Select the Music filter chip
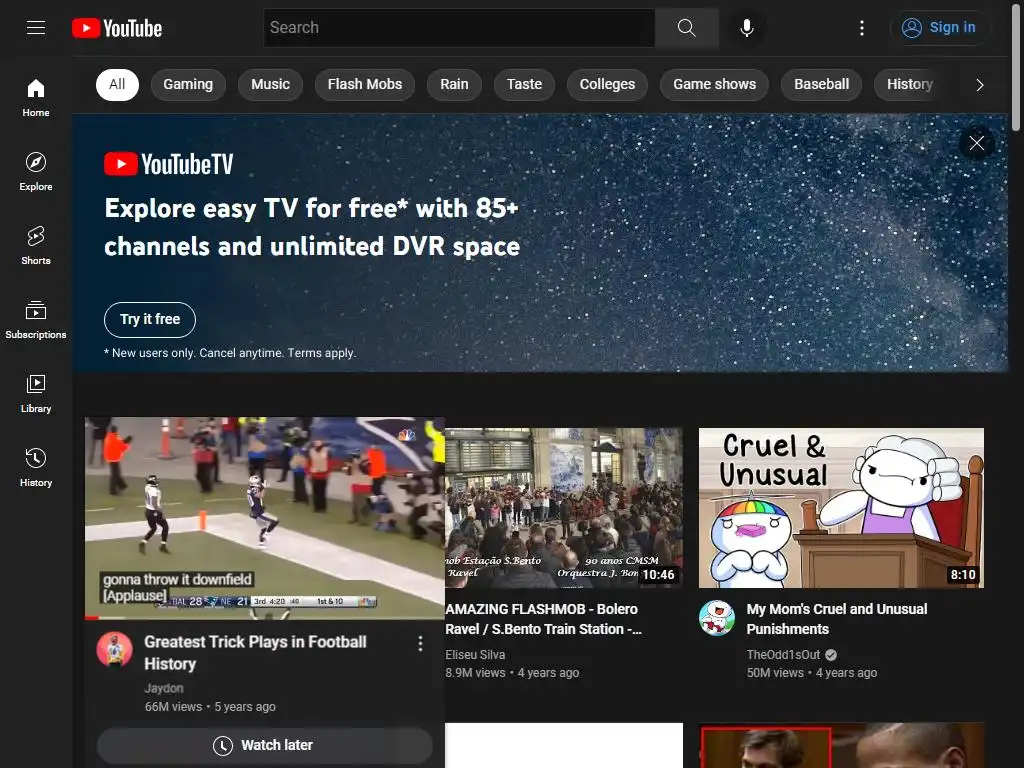The width and height of the screenshot is (1024, 768). point(270,84)
